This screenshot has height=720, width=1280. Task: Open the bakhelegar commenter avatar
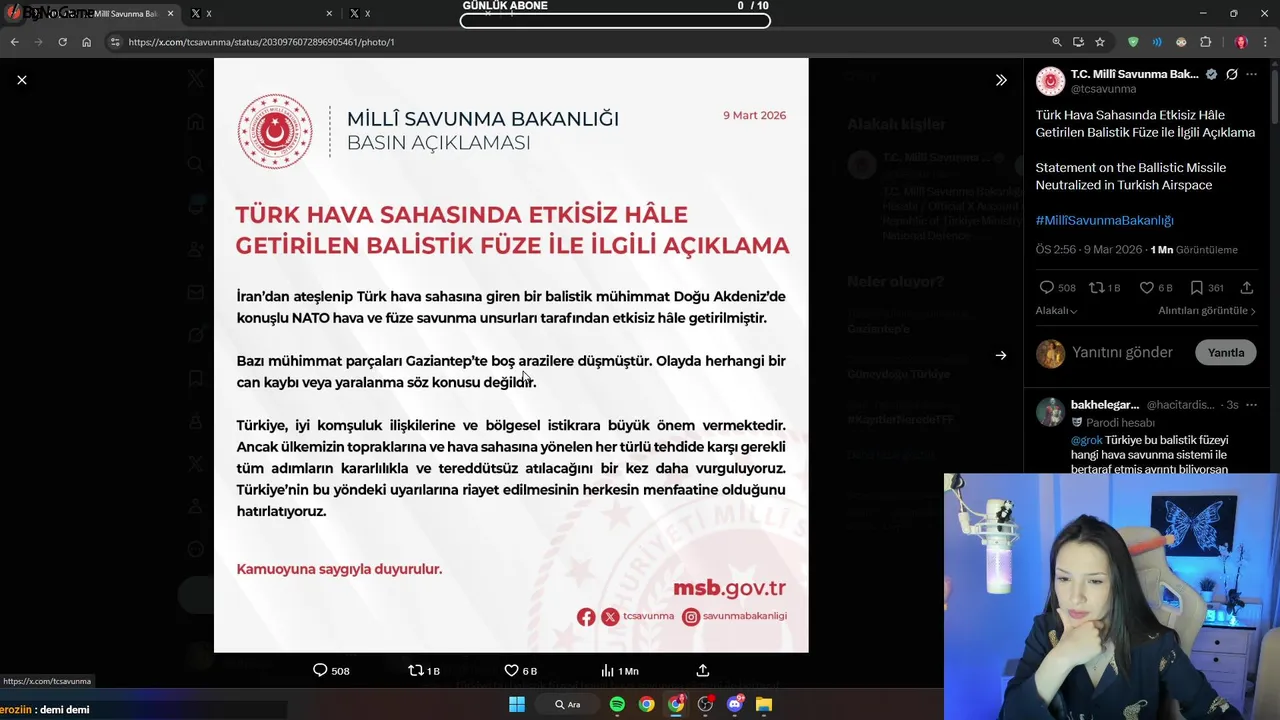[x=1050, y=411]
